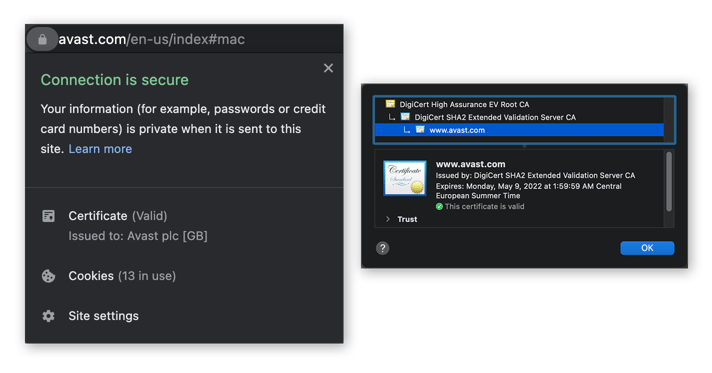Viewport: 712px width, 373px height.
Task: Click the green valid checkmark icon
Action: (x=439, y=207)
